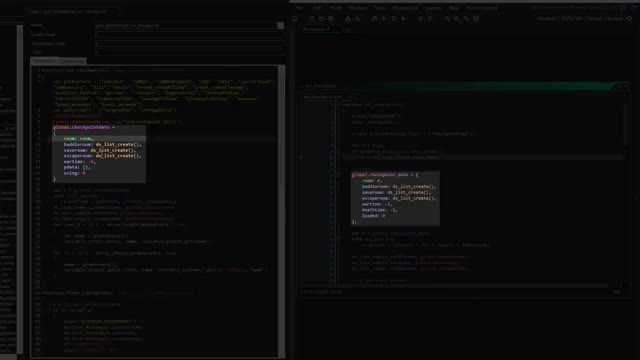640x360 pixels.
Task: Switch to the Decompiled tab
Action: click(45, 61)
